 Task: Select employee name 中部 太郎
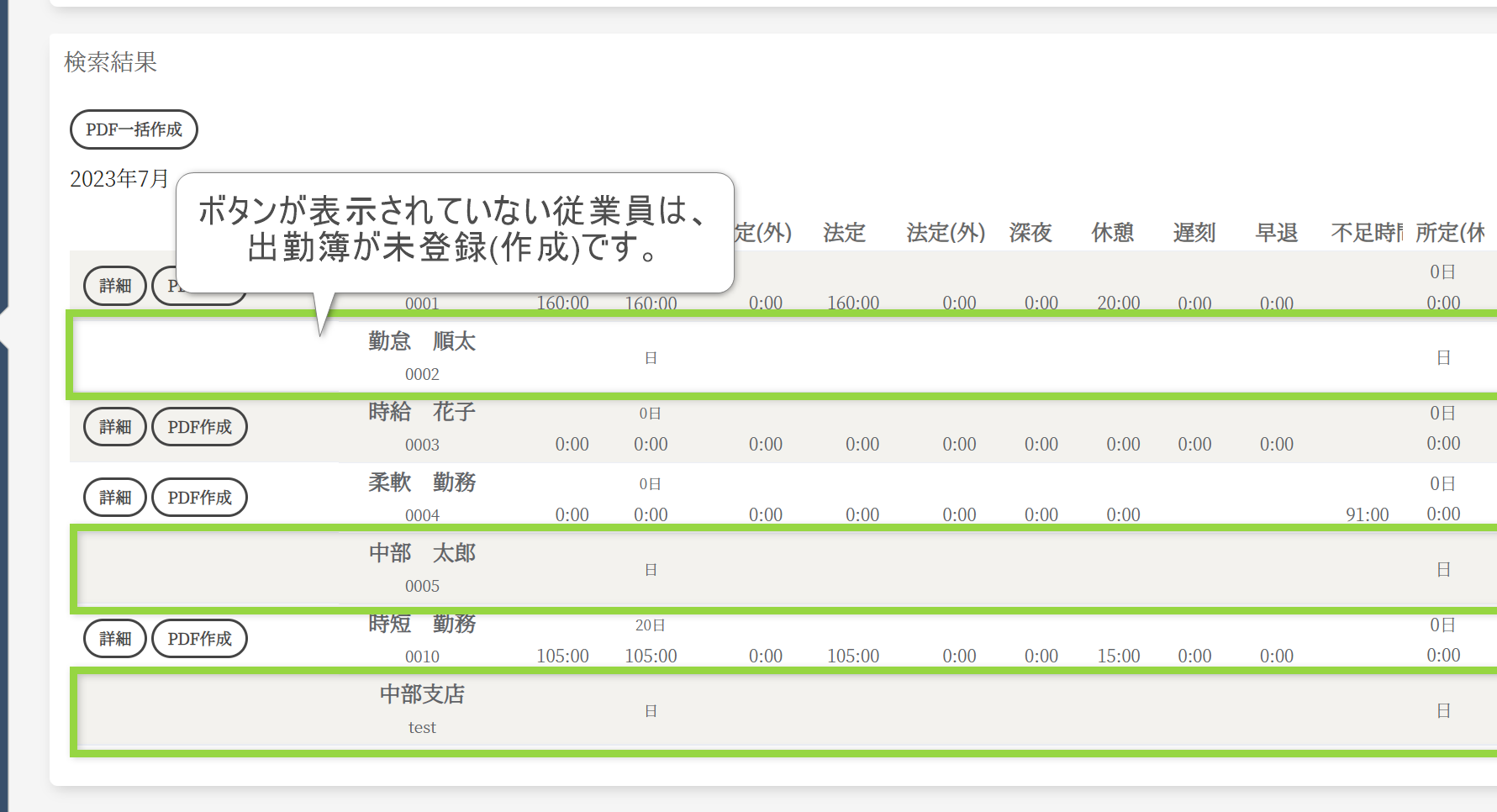click(422, 553)
